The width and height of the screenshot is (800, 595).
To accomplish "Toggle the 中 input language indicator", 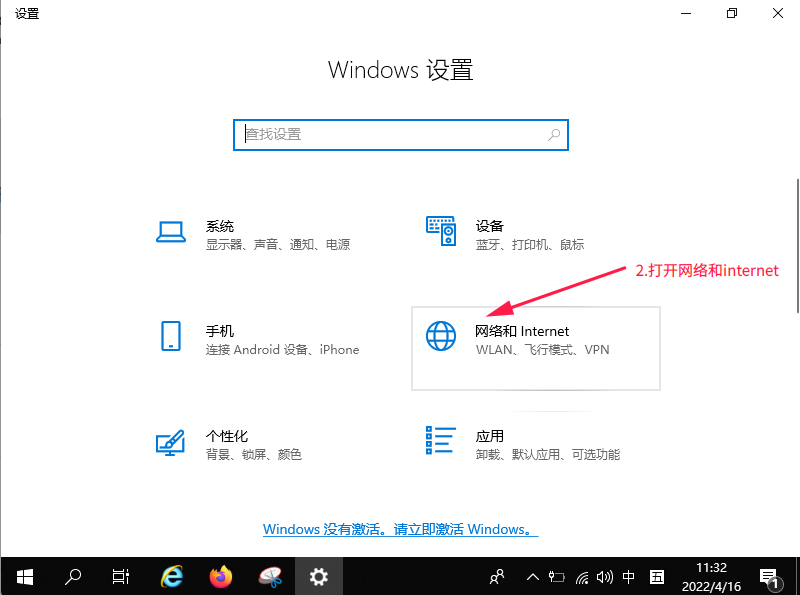I will point(629,576).
